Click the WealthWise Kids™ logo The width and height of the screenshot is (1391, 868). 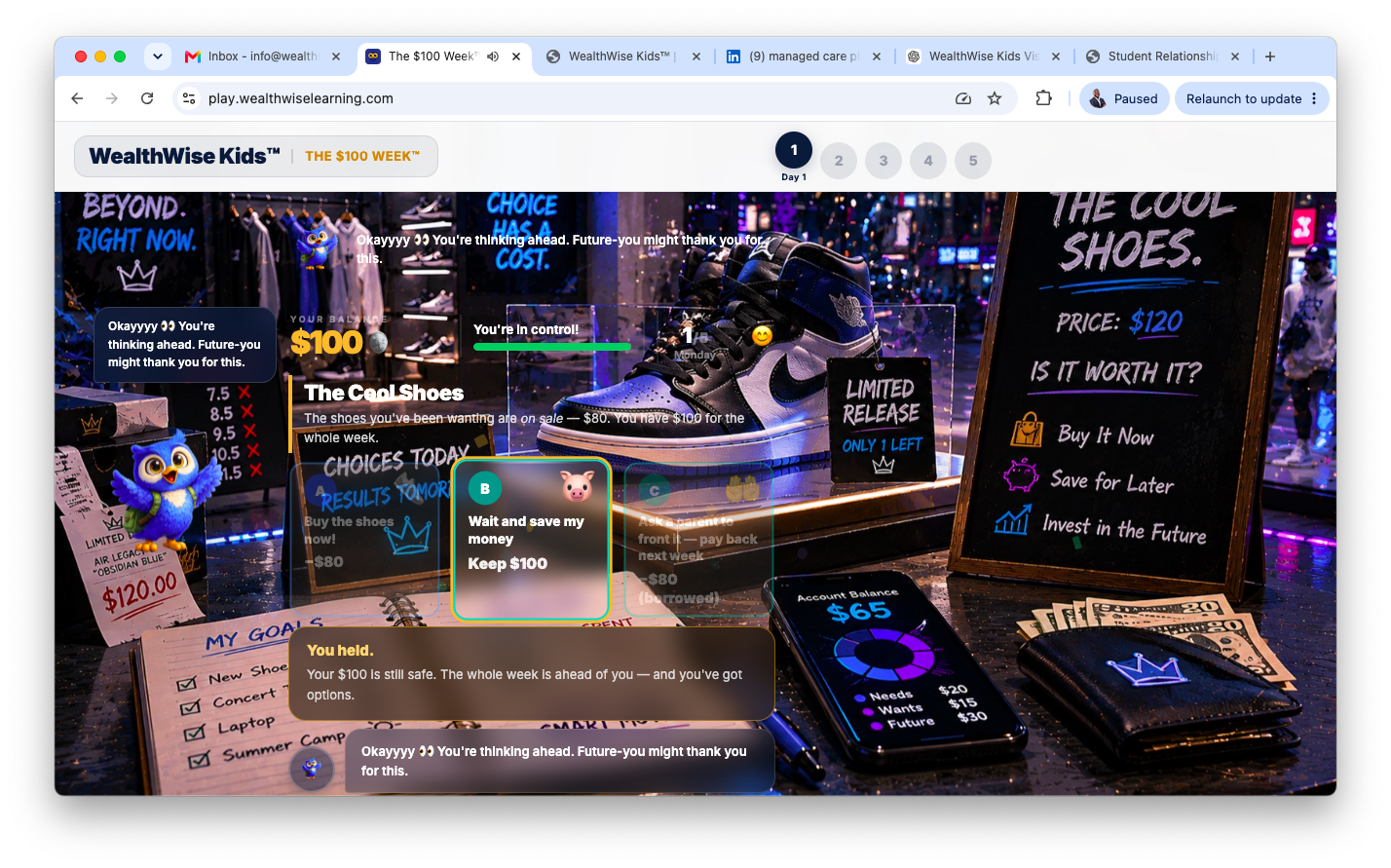(184, 156)
